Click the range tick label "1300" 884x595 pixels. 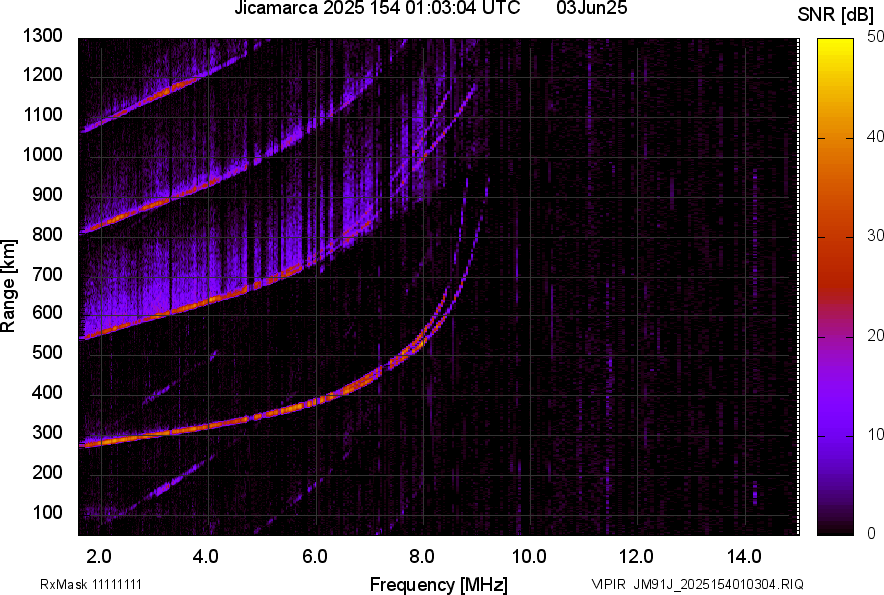pyautogui.click(x=42, y=36)
